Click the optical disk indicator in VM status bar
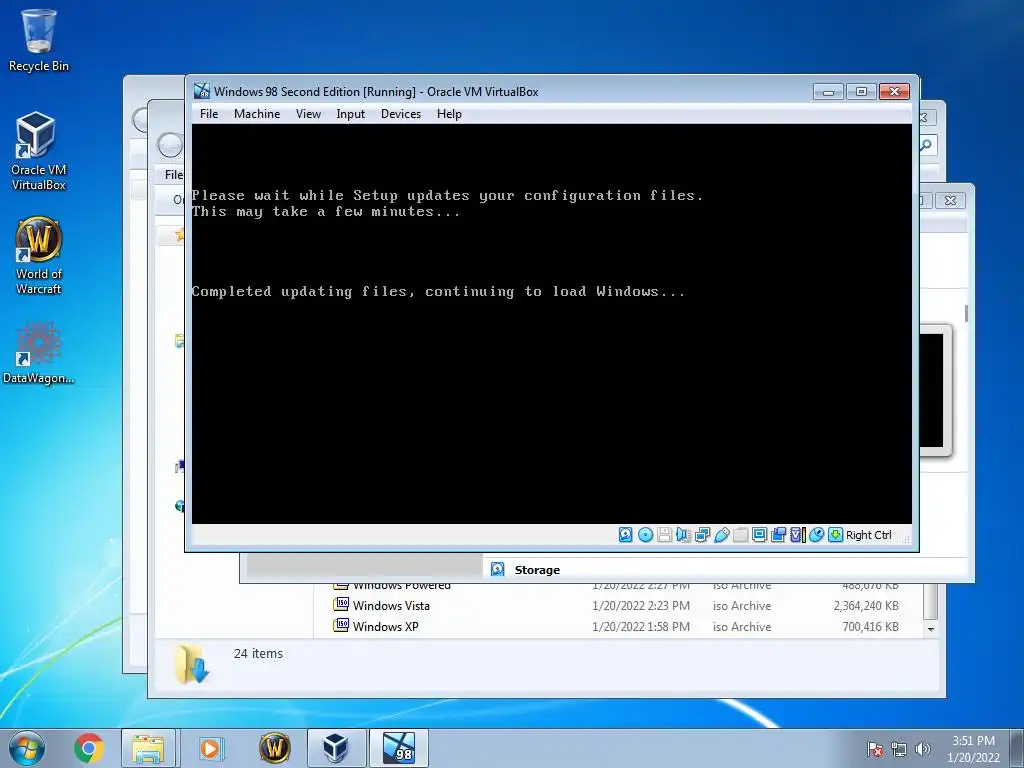Screen dimensions: 1024x768 (645, 535)
